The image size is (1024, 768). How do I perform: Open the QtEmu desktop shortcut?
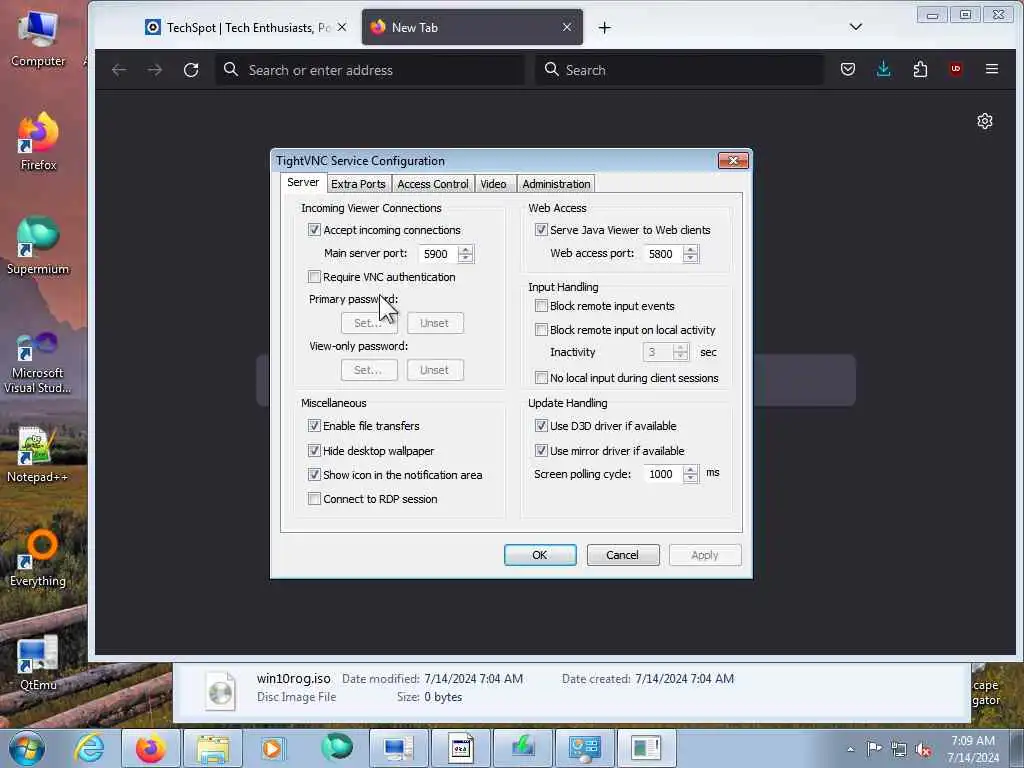[x=38, y=662]
